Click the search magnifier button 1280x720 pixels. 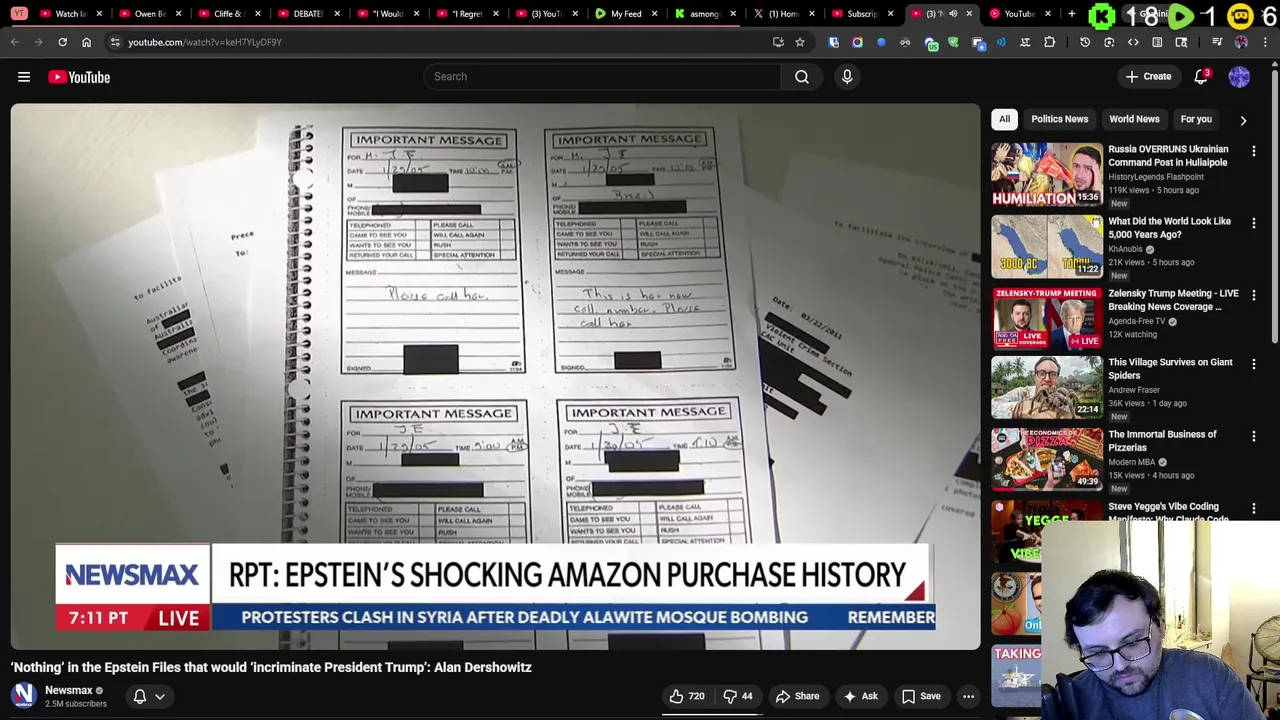click(x=802, y=76)
